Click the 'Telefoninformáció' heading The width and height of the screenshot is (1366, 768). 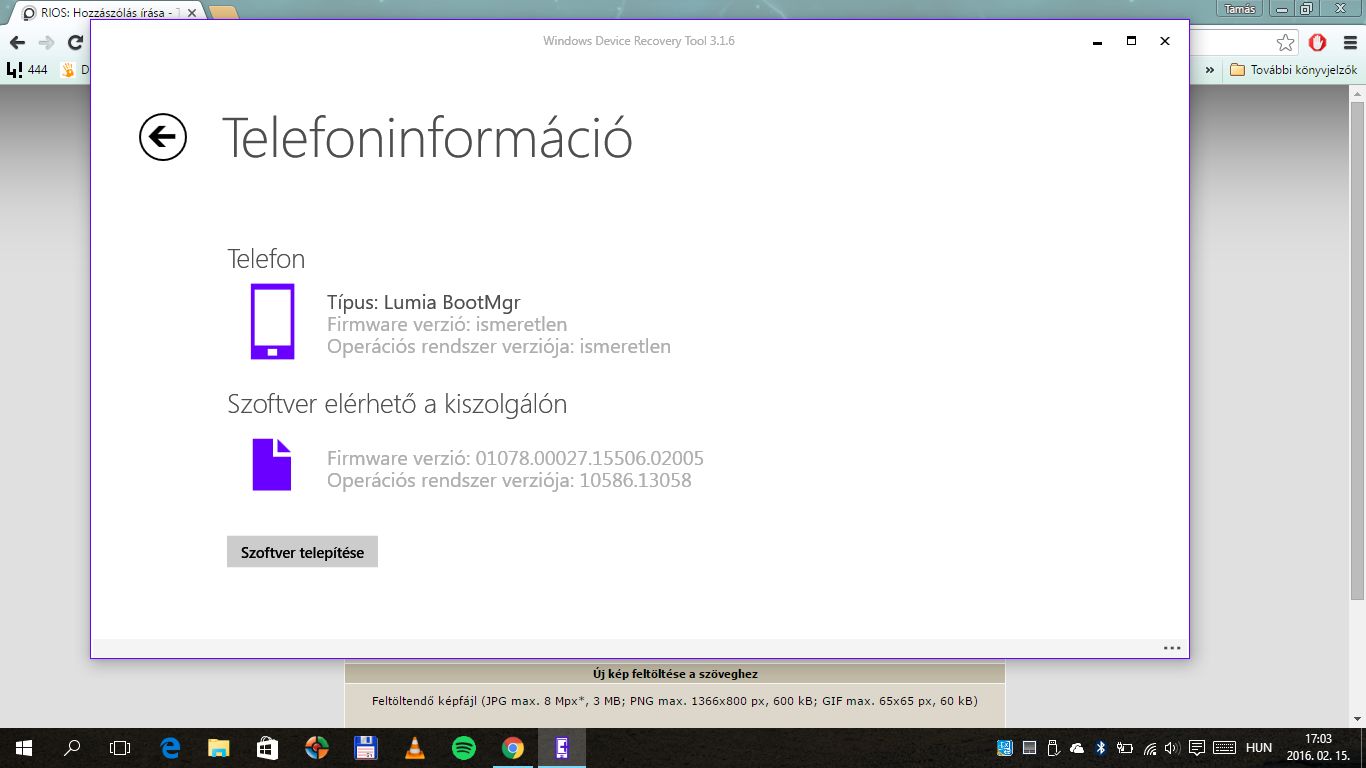(x=427, y=137)
